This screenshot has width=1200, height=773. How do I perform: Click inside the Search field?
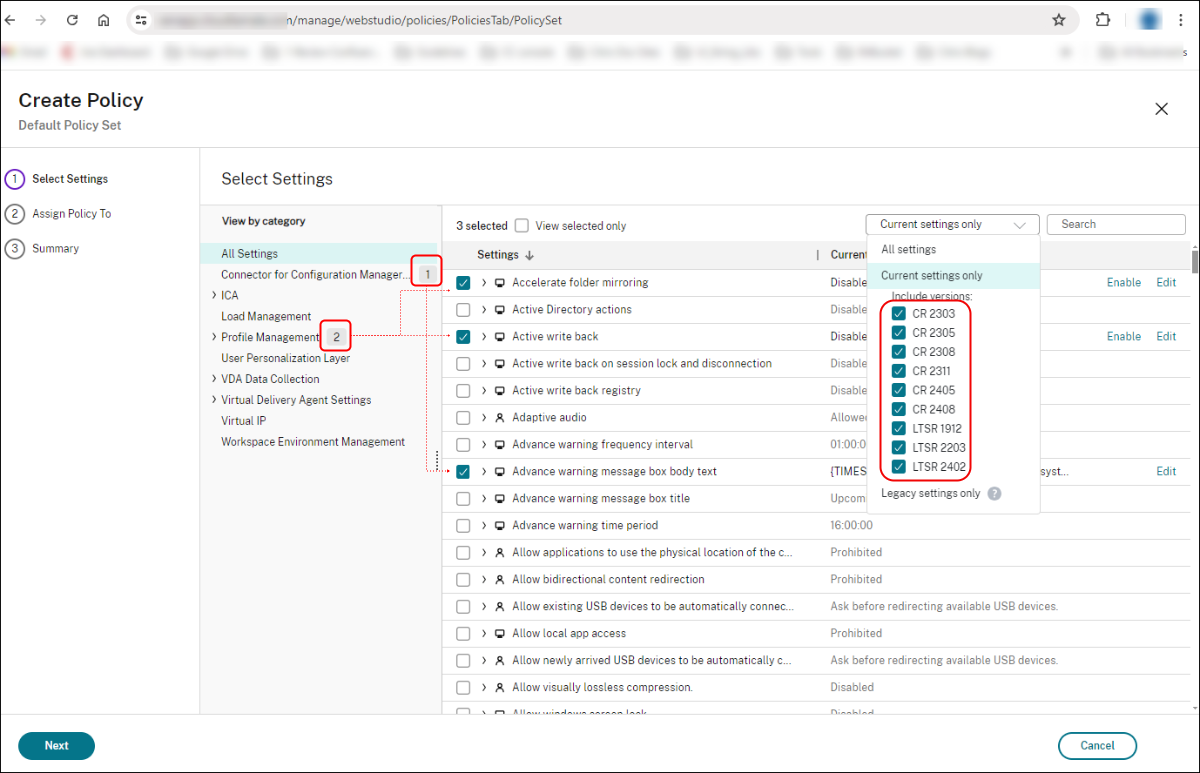click(x=1115, y=224)
